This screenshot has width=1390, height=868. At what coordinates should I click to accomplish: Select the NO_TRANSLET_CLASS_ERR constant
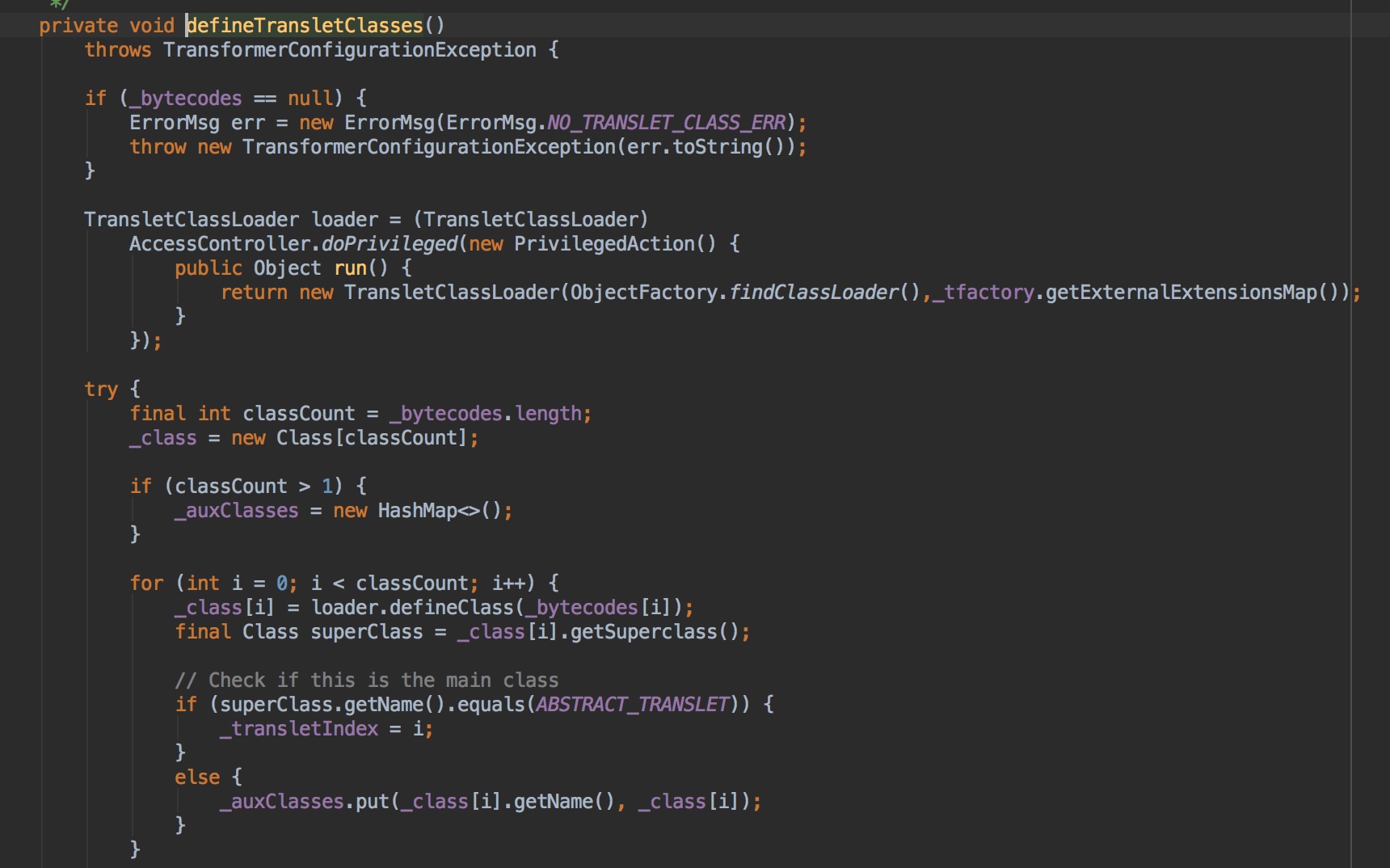667,123
